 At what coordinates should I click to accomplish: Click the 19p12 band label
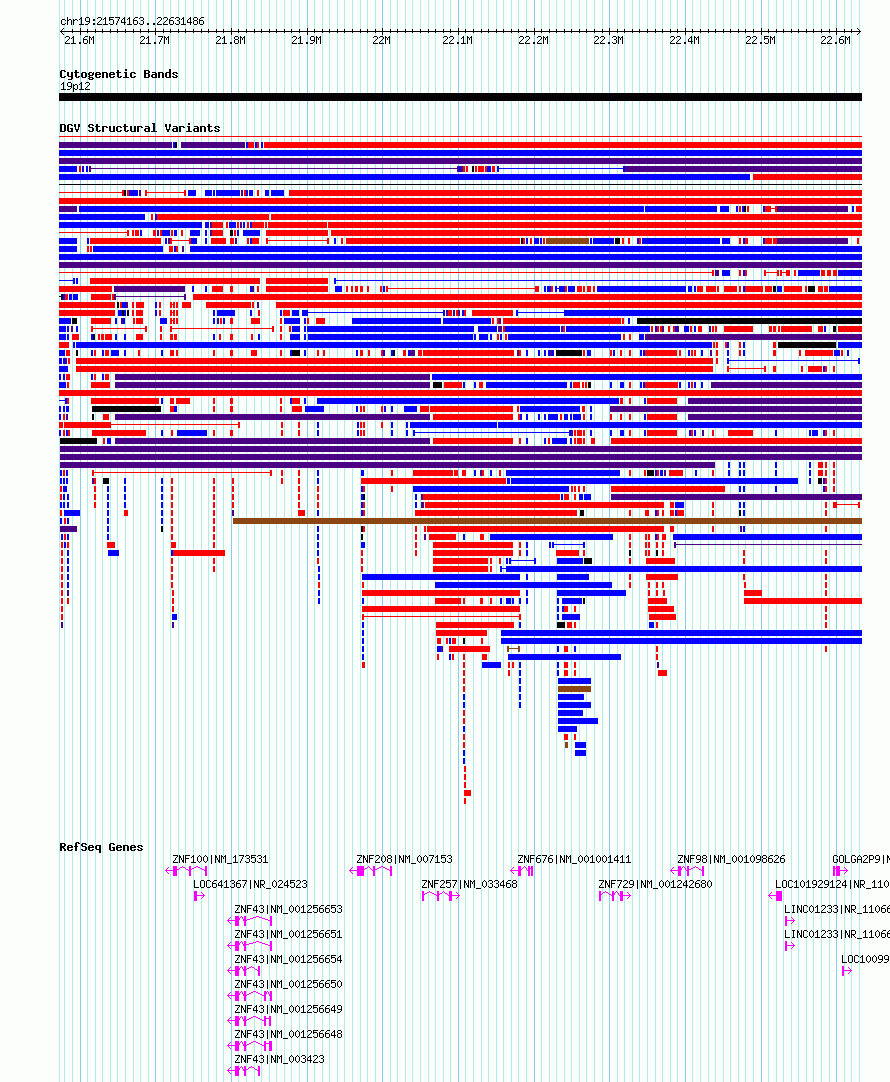click(75, 86)
